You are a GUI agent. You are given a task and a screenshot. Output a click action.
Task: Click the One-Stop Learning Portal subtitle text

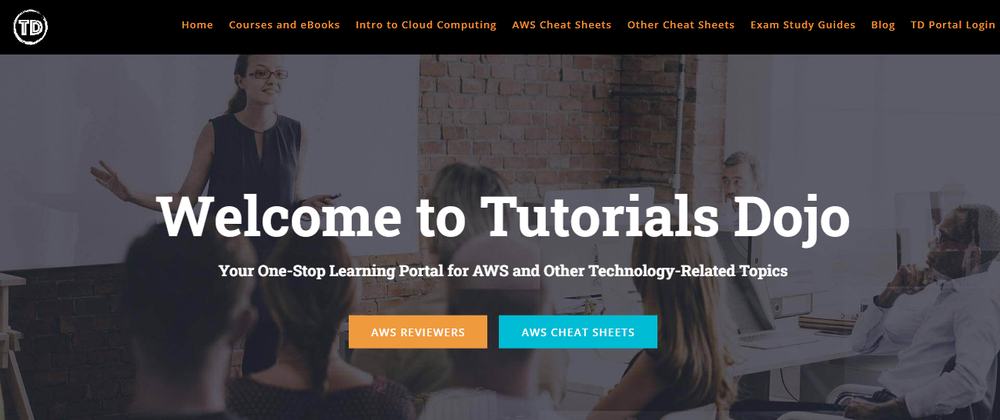click(x=503, y=271)
